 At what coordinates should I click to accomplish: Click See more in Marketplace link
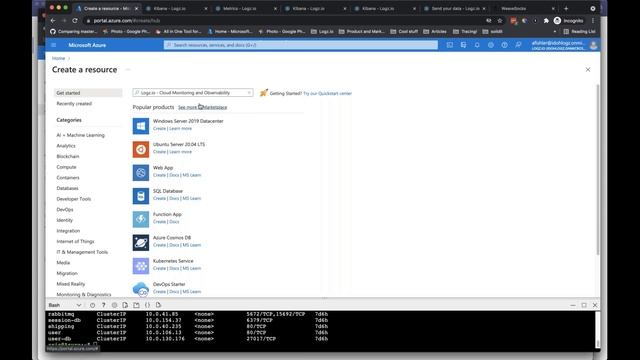(x=202, y=107)
